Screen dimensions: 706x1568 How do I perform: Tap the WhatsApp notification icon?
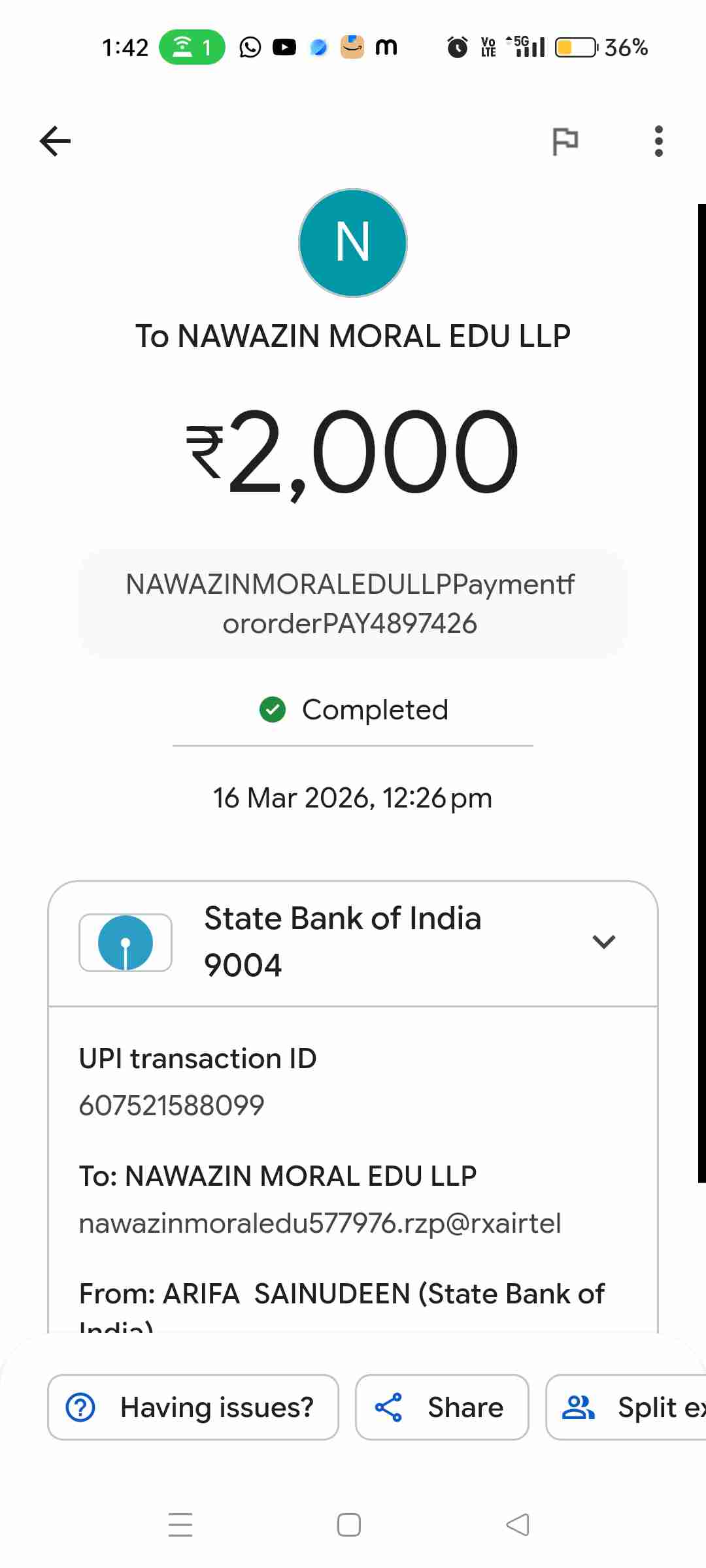click(x=250, y=47)
